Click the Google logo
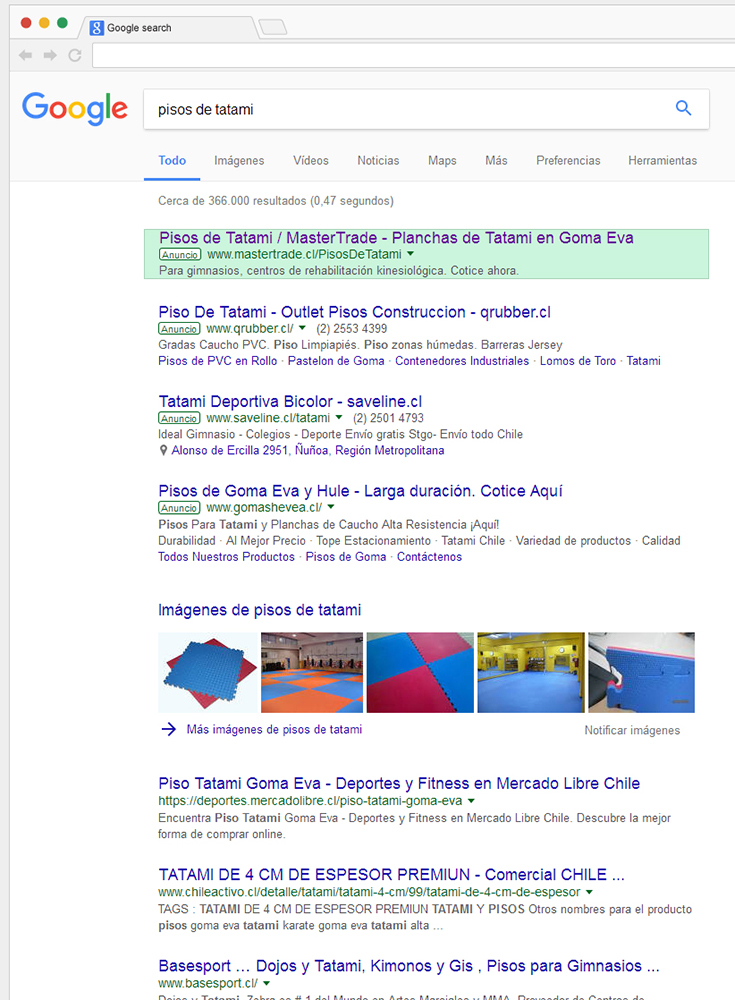This screenshot has width=735, height=1000. pyautogui.click(x=75, y=108)
